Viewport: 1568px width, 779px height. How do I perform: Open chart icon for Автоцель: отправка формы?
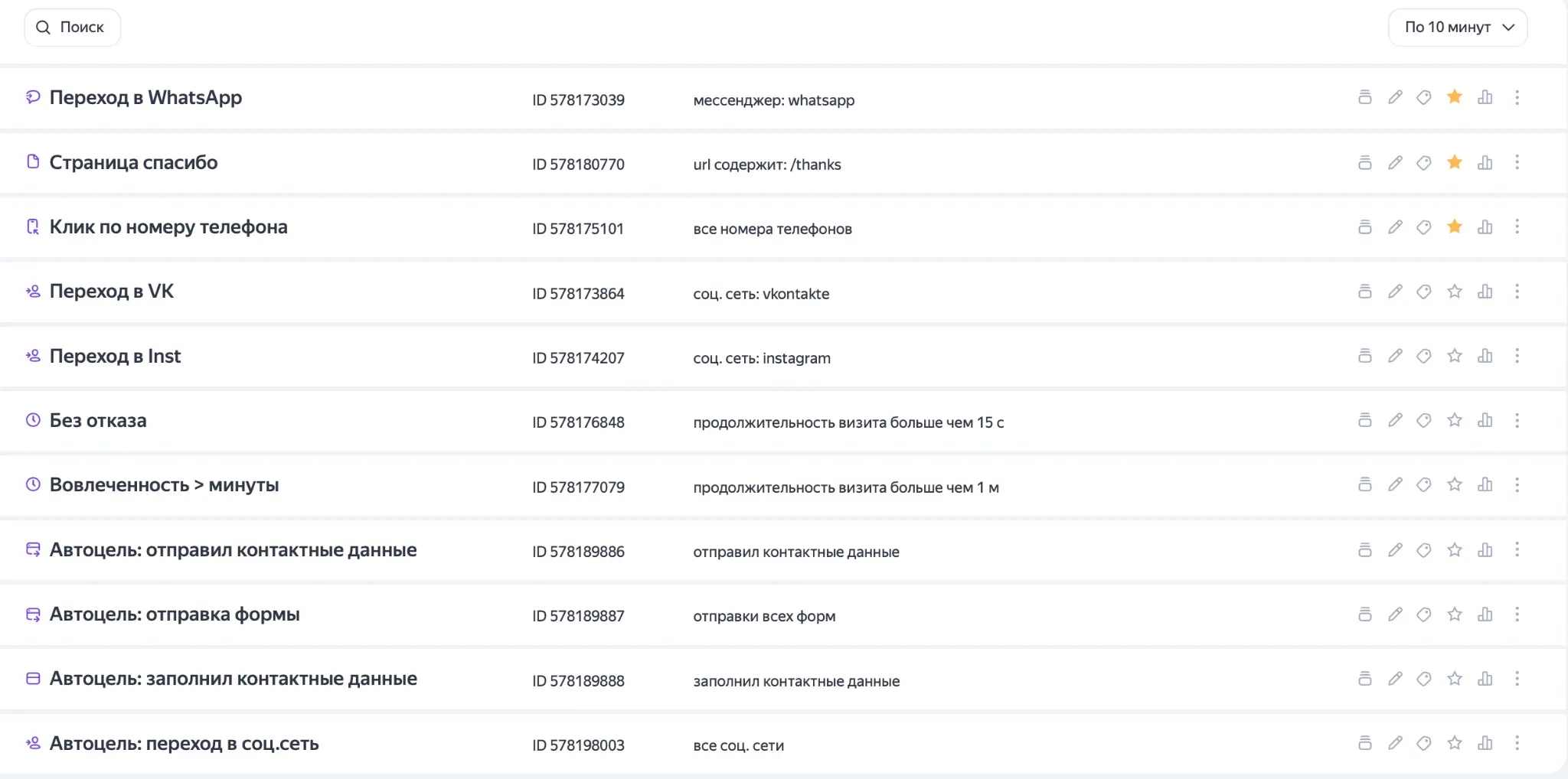pyautogui.click(x=1485, y=614)
